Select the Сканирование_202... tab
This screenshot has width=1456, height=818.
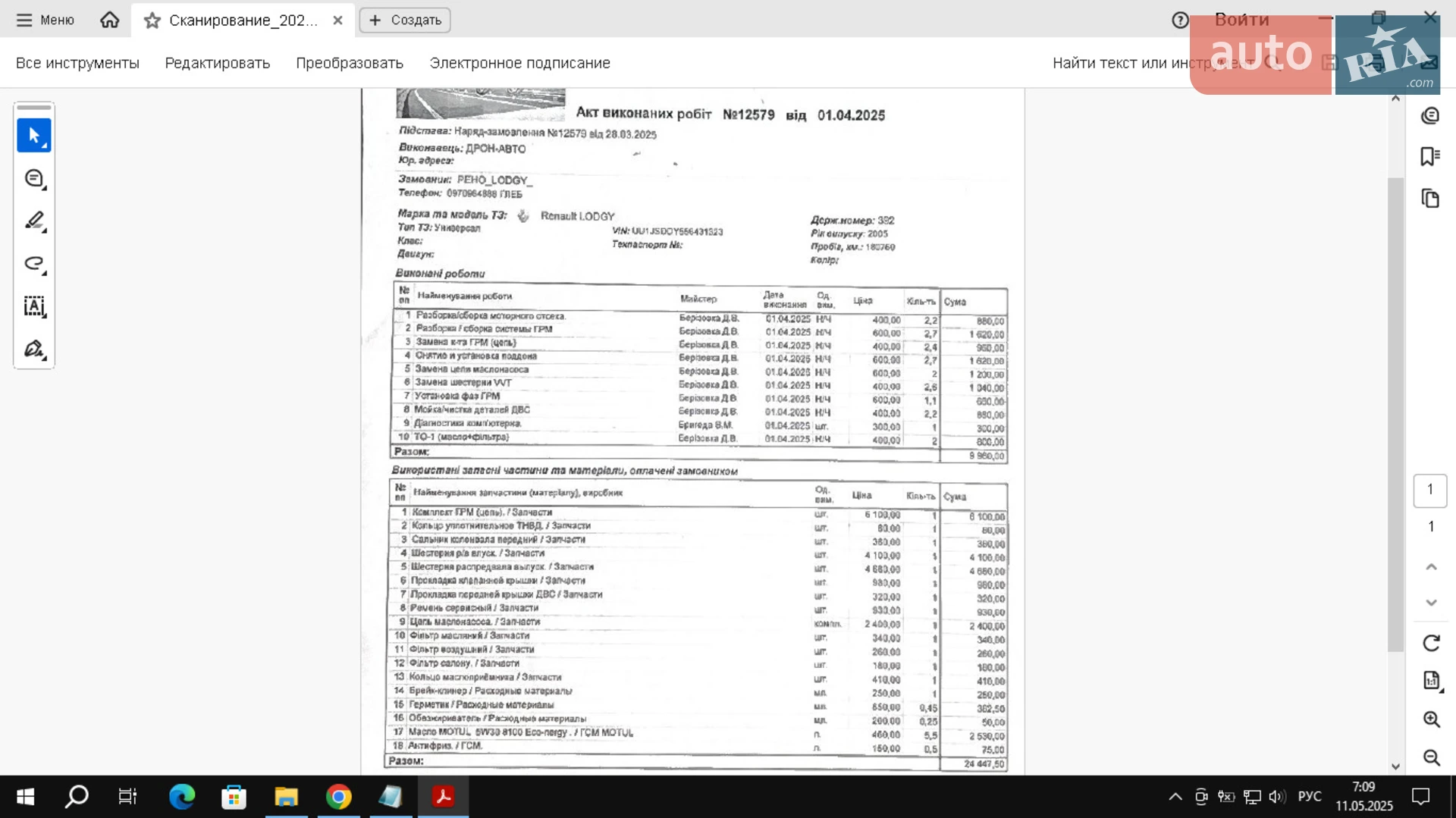pyautogui.click(x=243, y=20)
